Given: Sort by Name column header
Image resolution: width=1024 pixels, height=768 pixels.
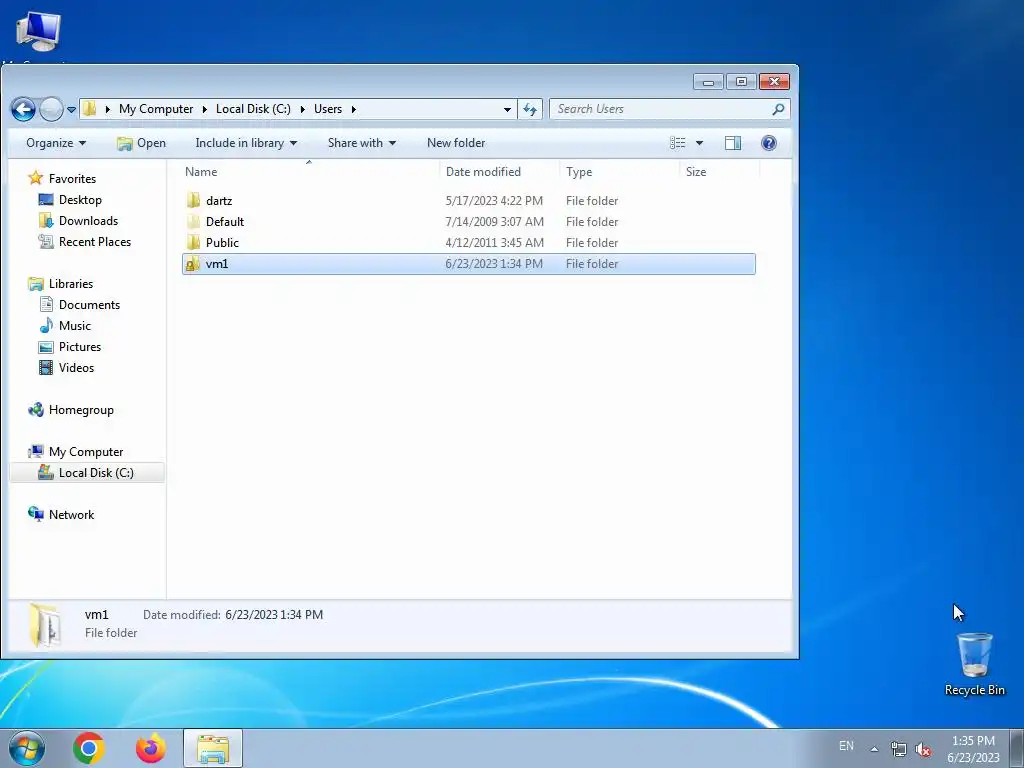Looking at the screenshot, I should (308, 172).
